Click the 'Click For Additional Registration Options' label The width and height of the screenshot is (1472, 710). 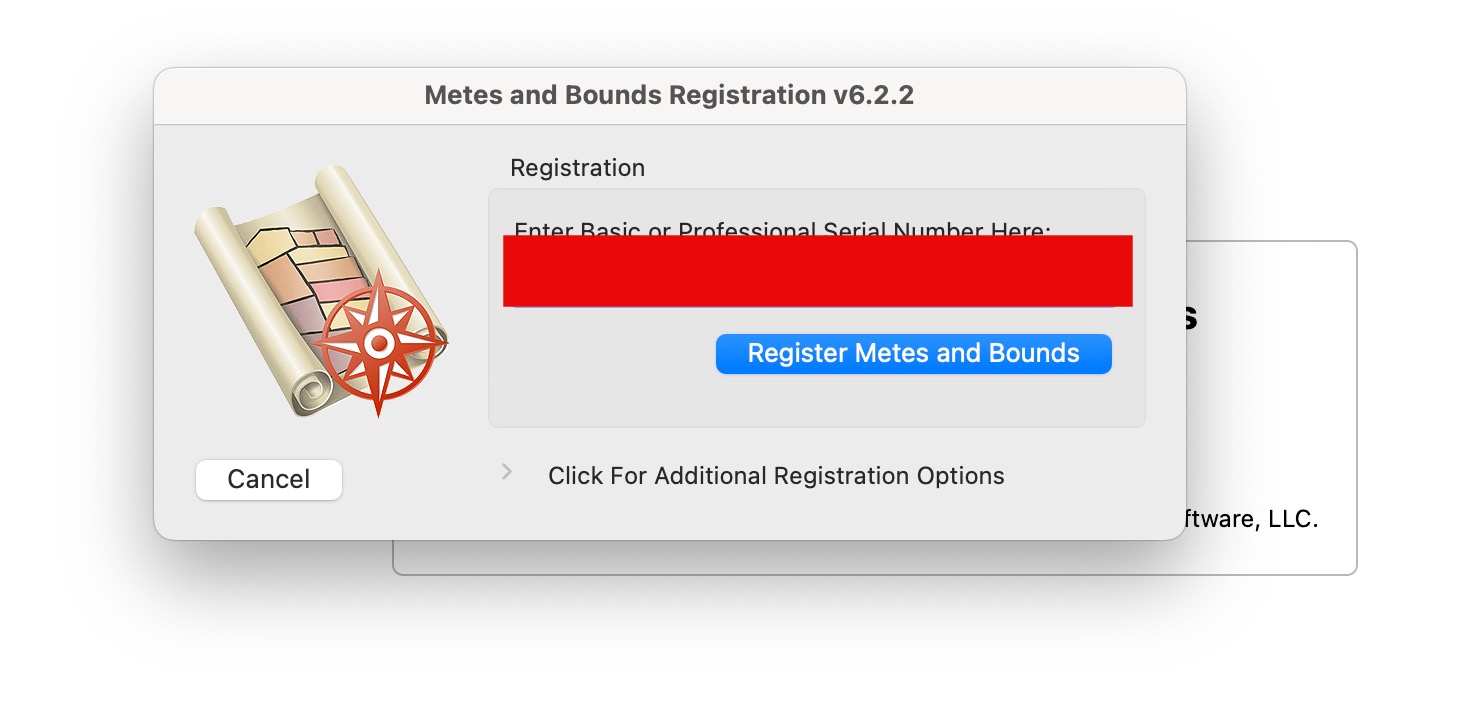776,476
